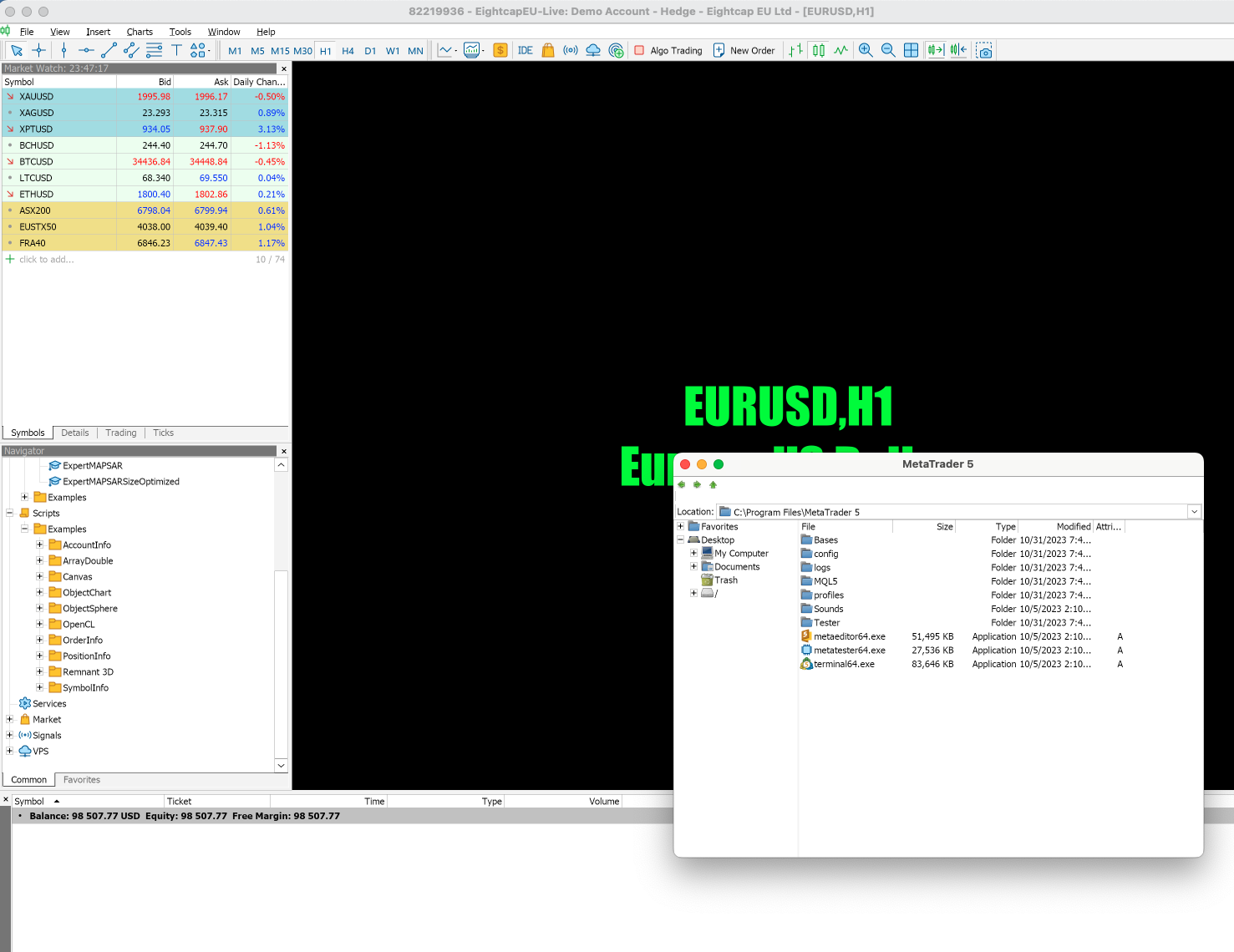
Task: Collapse the Scripts tree node
Action: tap(9, 513)
